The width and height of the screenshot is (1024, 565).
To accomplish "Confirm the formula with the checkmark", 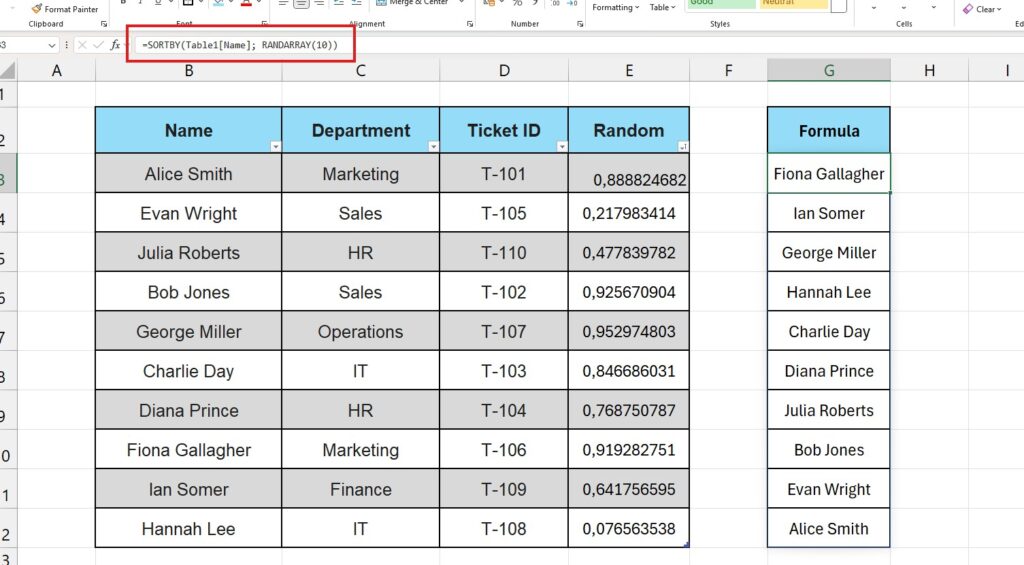I will click(98, 45).
